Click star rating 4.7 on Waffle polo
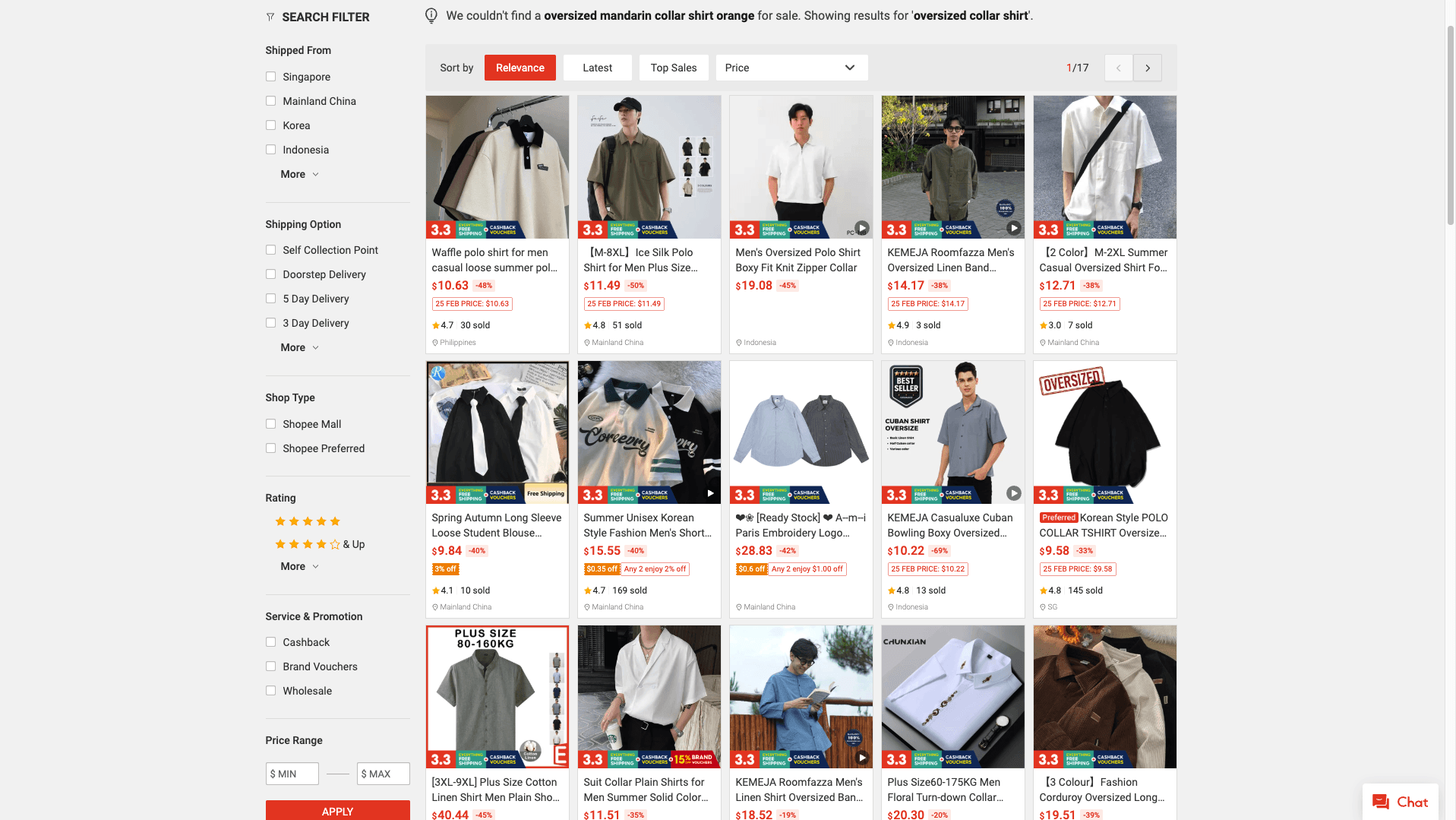Screen dimensions: 1456x820 443,325
